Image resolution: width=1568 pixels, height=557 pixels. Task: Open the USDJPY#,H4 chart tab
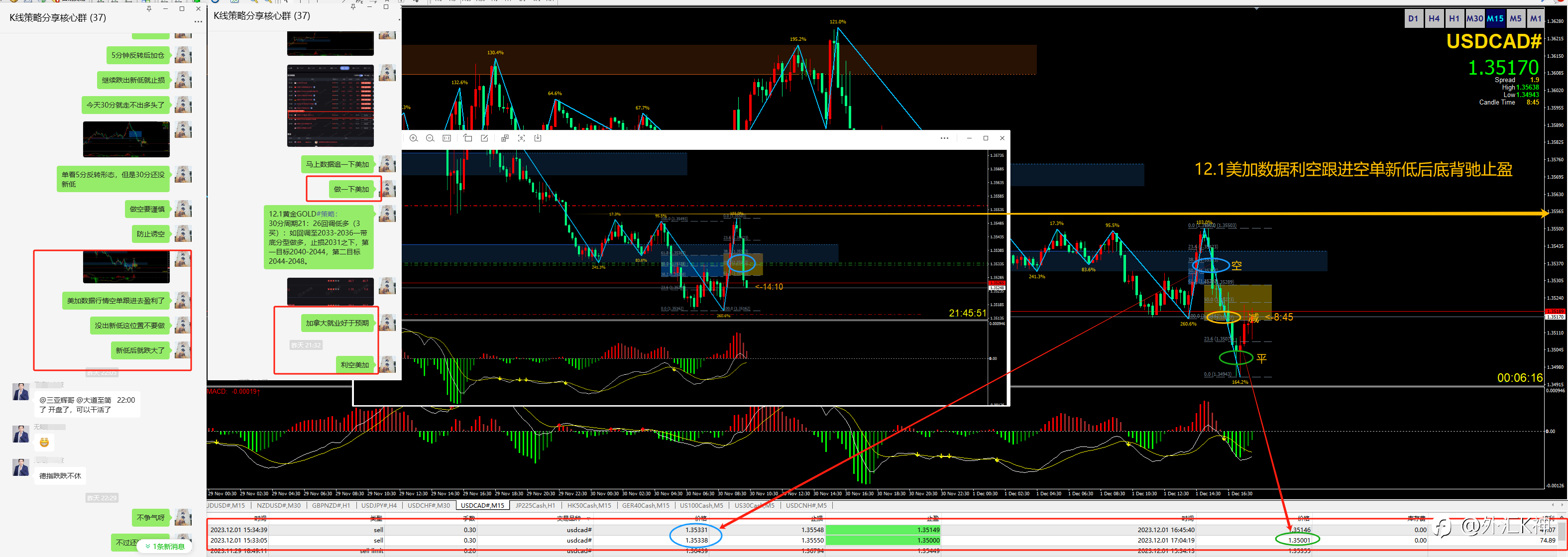[379, 505]
